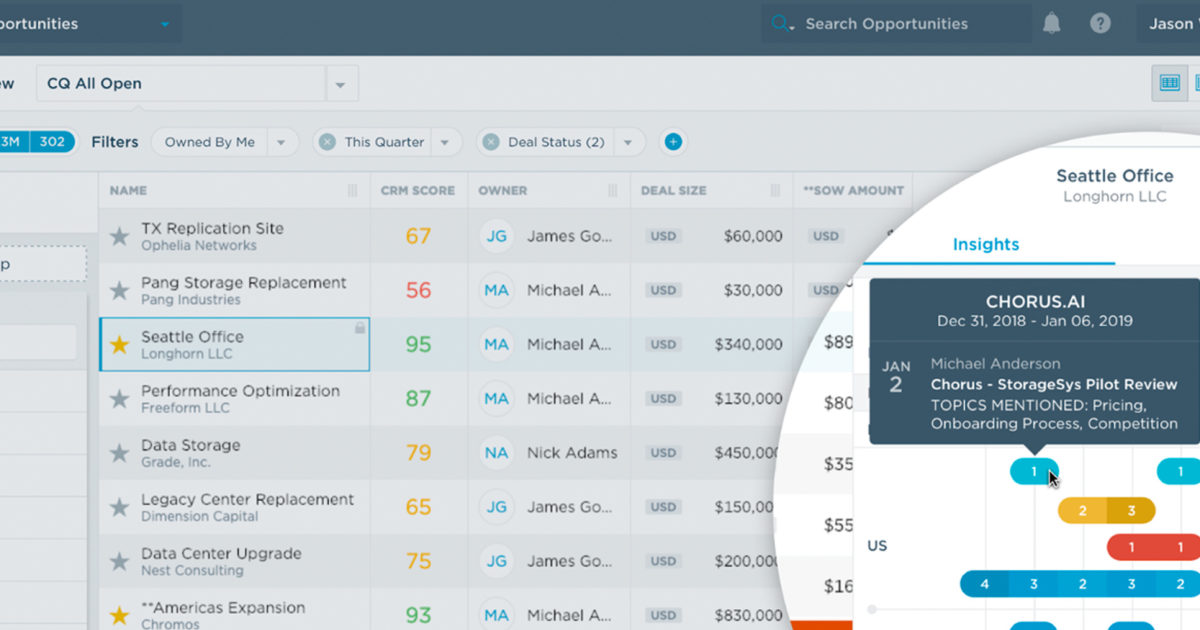This screenshot has width=1200, height=630.
Task: Expand the CQ All Open view dropdown
Action: [x=340, y=84]
